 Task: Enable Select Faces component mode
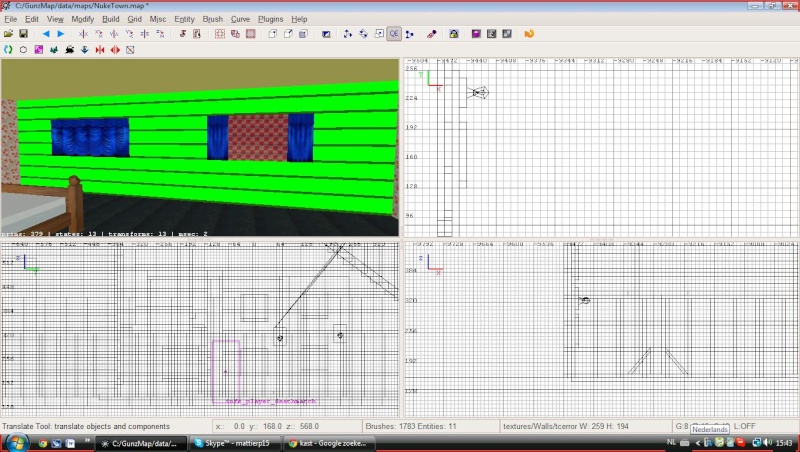coord(304,34)
